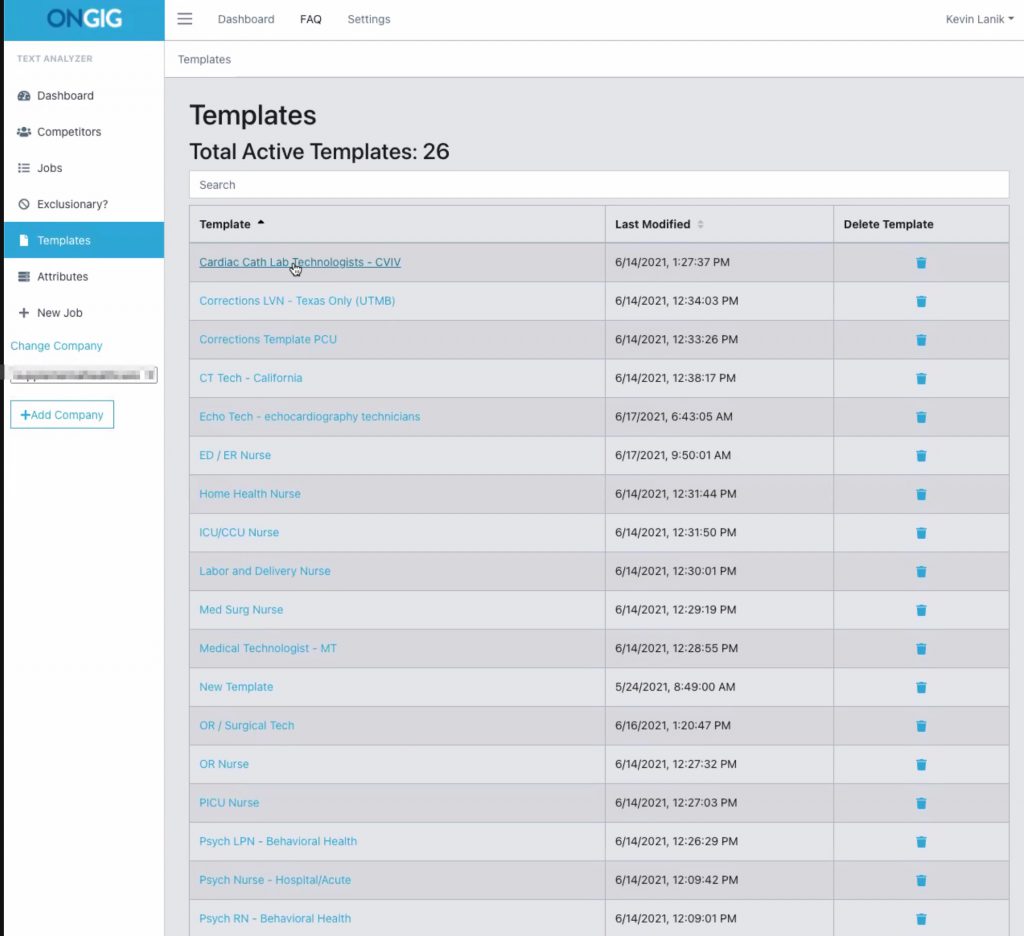Sort by the Template column header
Image resolution: width=1024 pixels, height=936 pixels.
(397, 224)
